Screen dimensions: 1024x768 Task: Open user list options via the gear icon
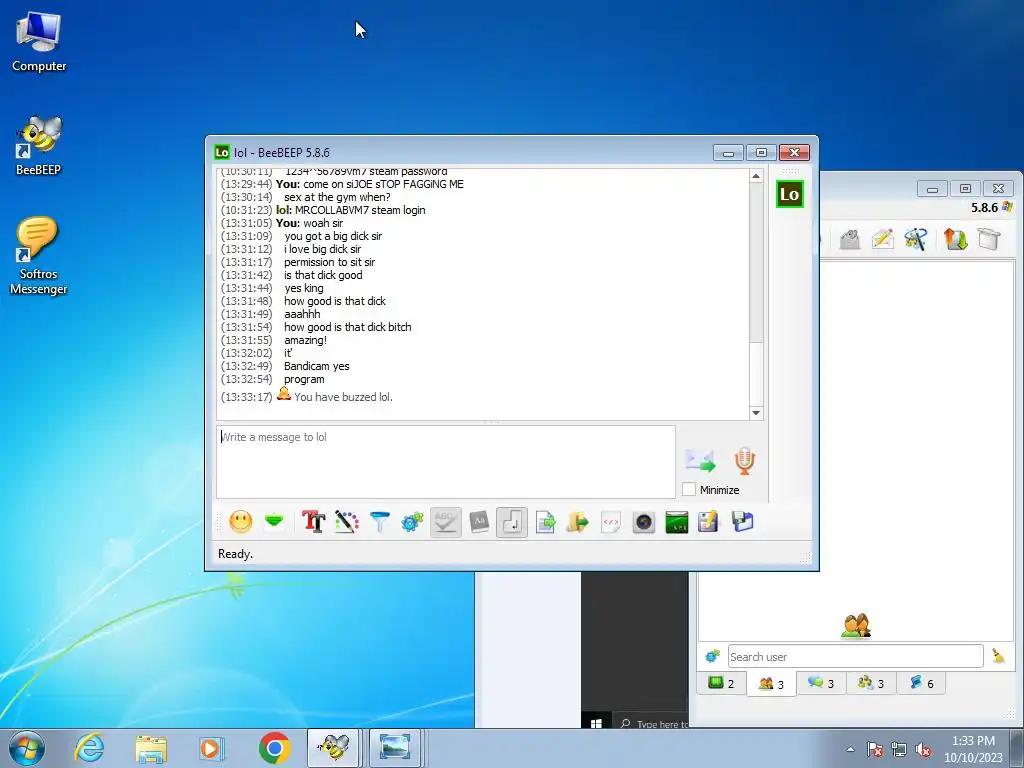click(712, 656)
